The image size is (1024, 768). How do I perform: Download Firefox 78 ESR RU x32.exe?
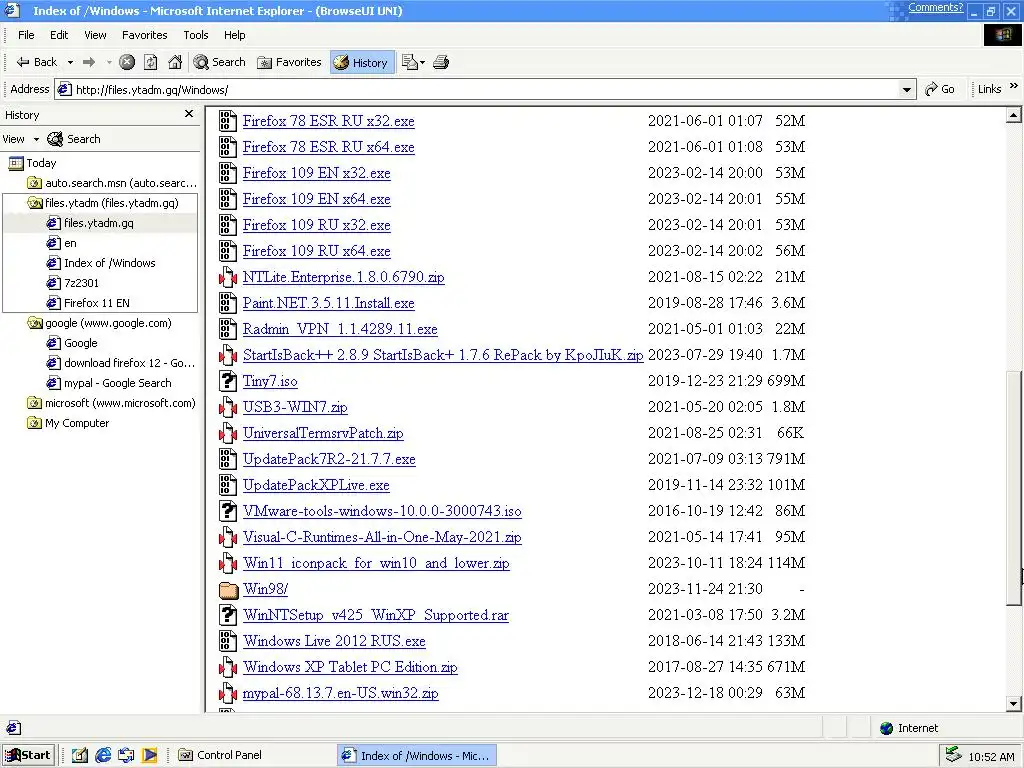328,121
